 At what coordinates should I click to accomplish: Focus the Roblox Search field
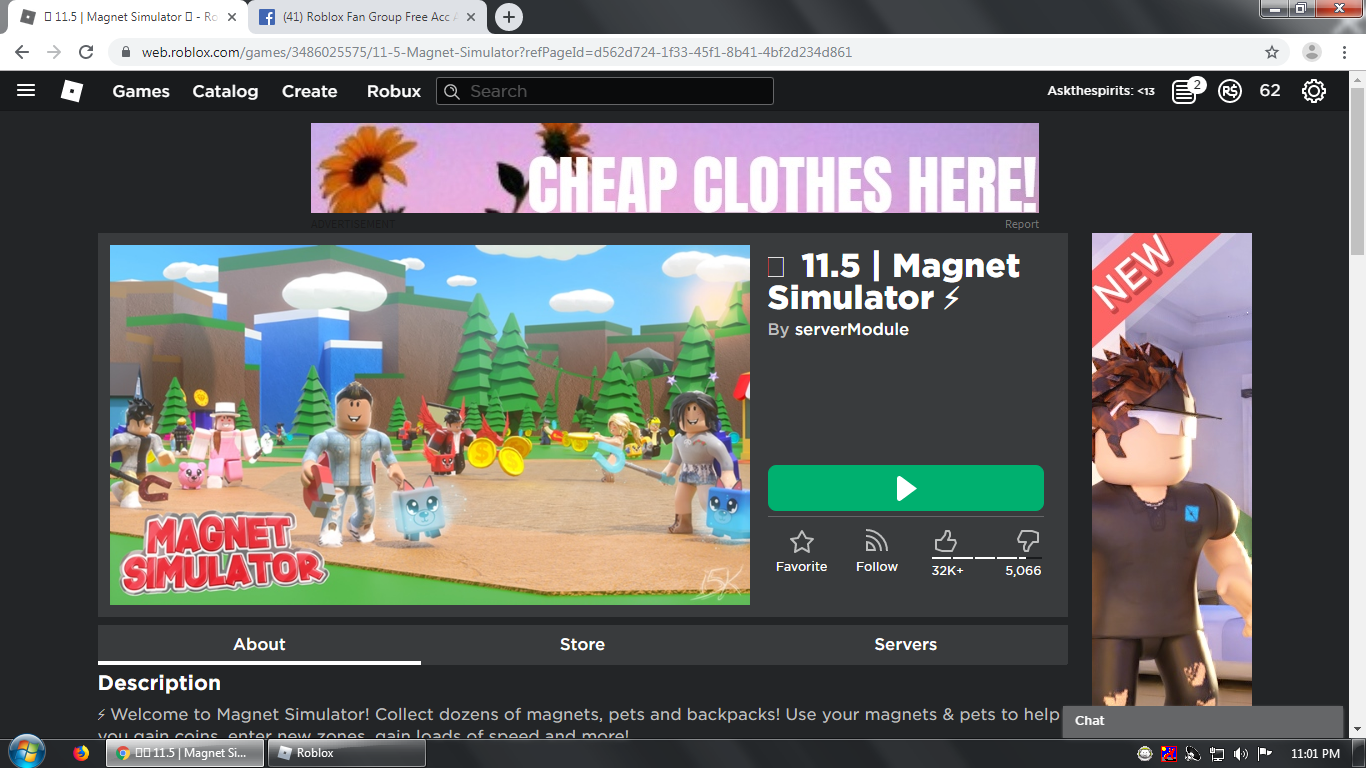pos(605,91)
